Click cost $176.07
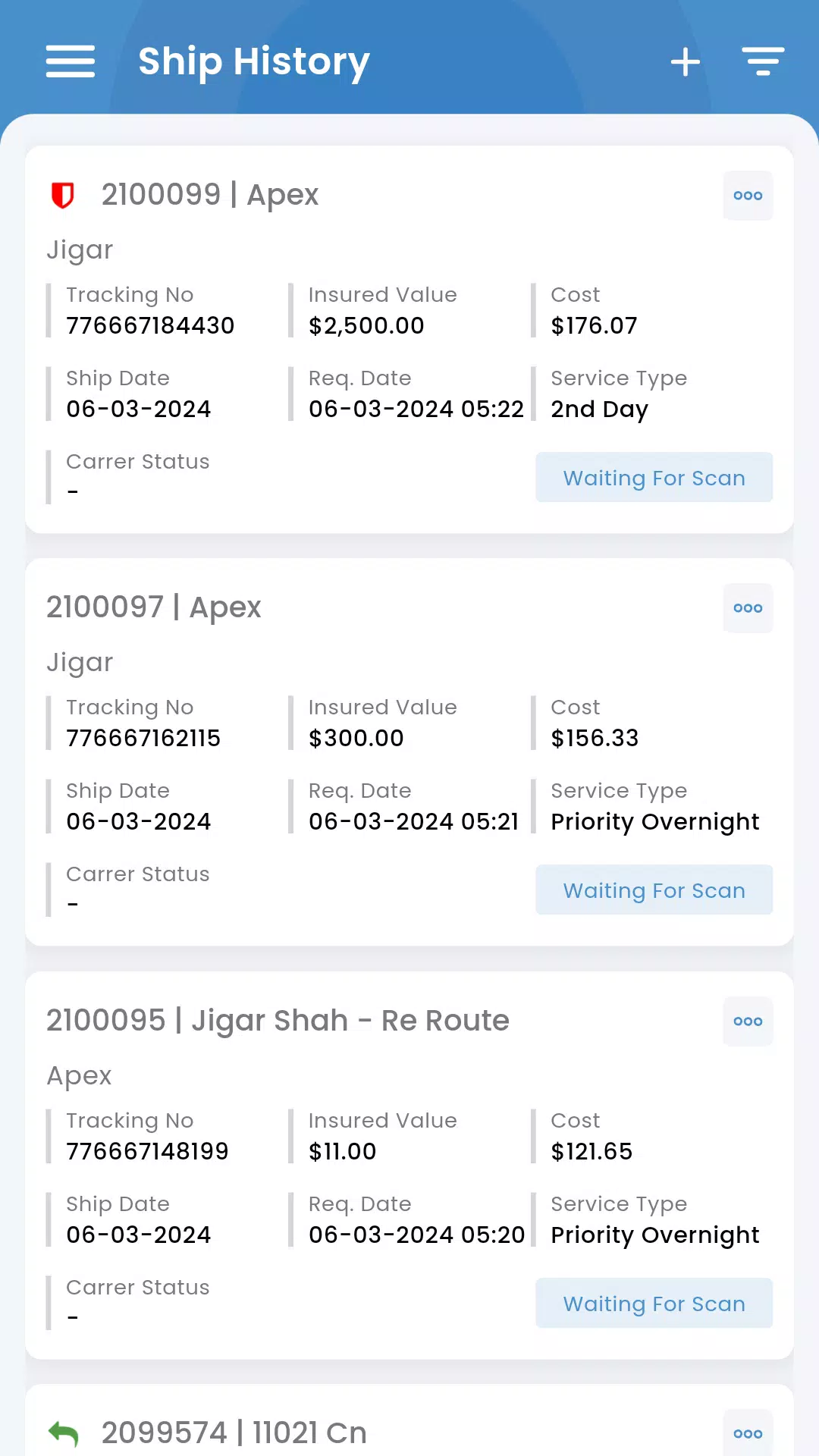This screenshot has height=1456, width=819. [595, 325]
